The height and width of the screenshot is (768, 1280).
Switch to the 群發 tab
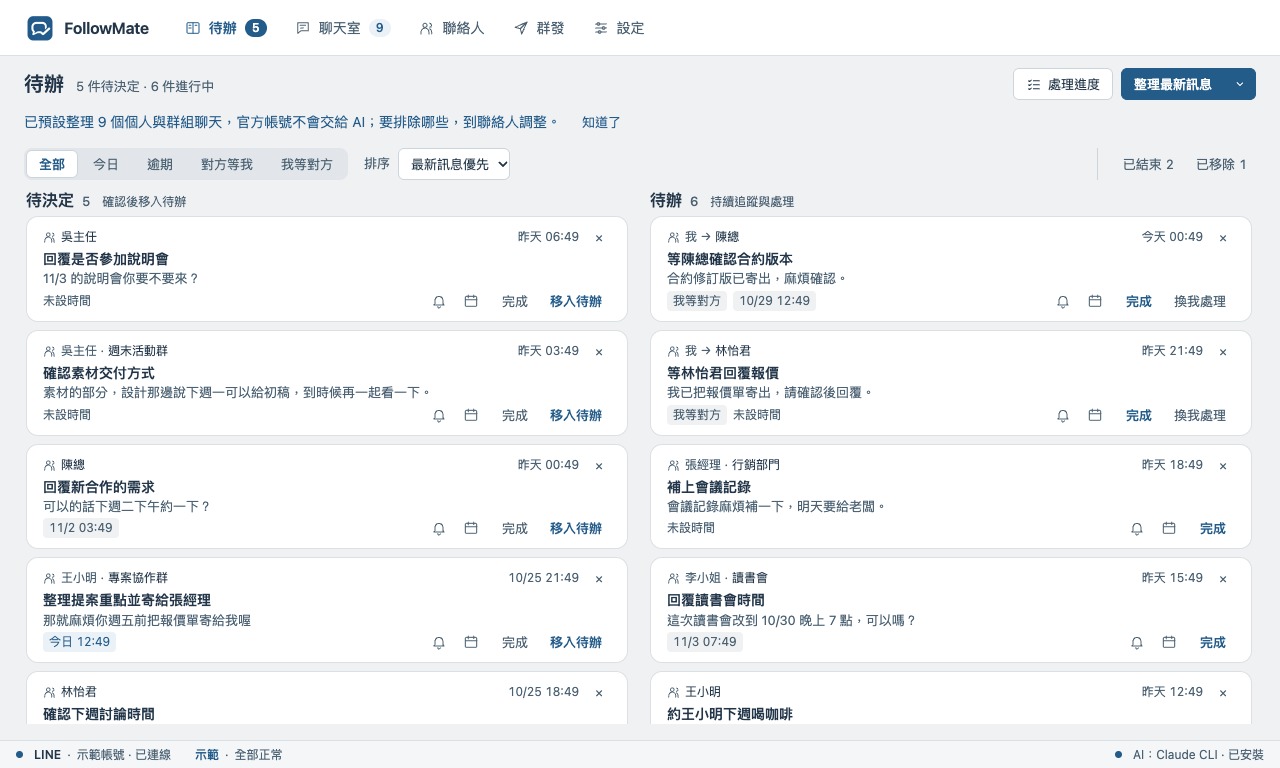coord(539,28)
